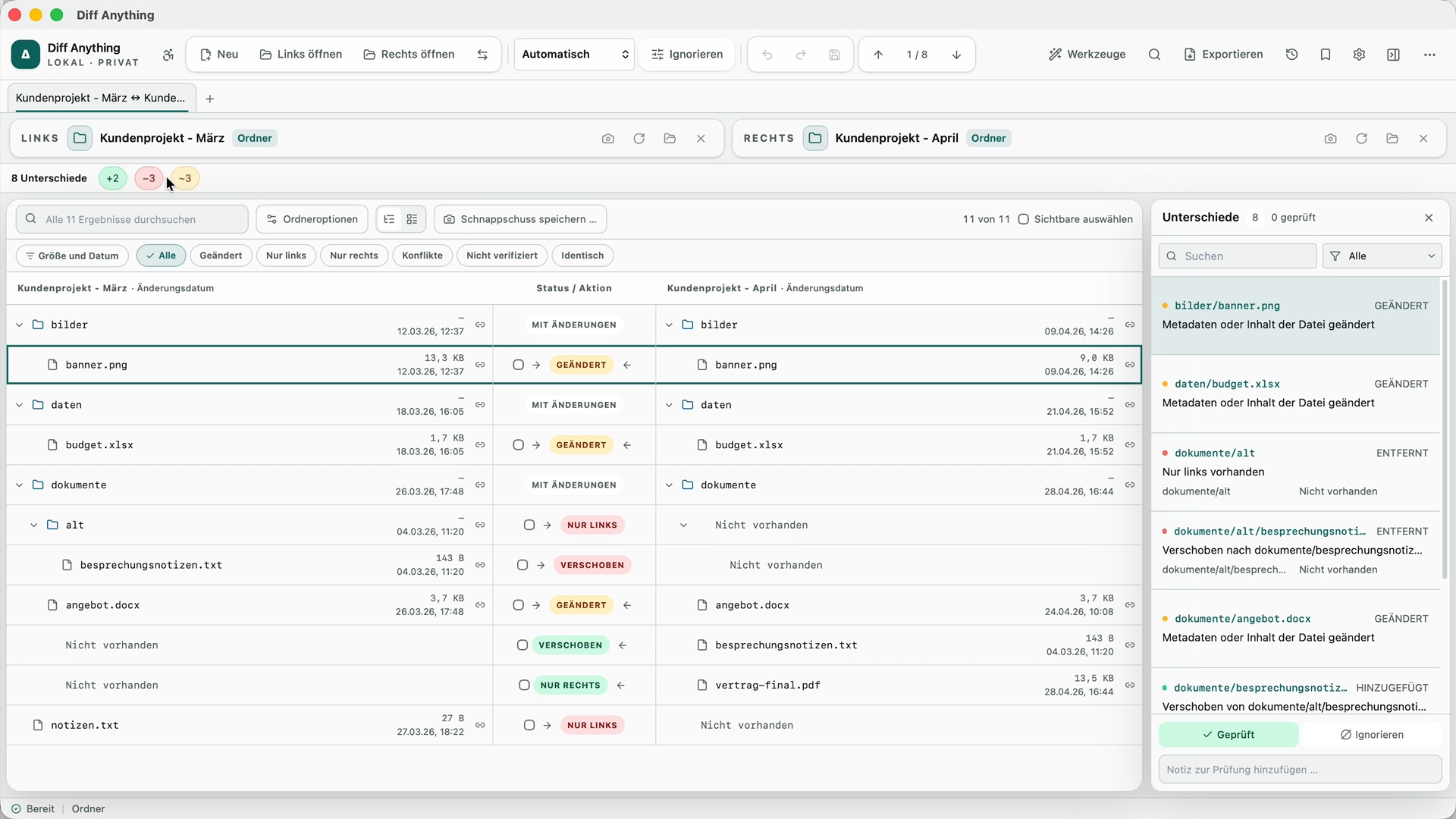The image size is (1456, 819).
Task: Collapse left 'bilder' folder chevron
Action: [x=20, y=325]
